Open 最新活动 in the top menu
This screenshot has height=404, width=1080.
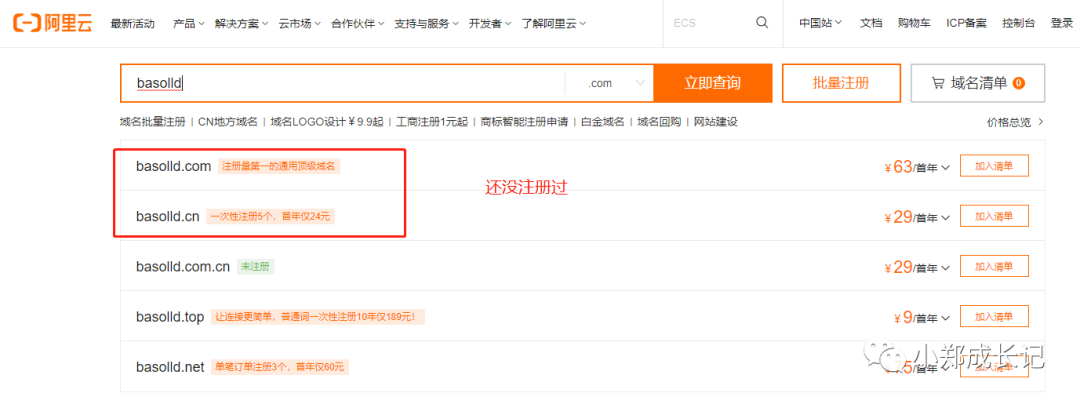coord(132,23)
